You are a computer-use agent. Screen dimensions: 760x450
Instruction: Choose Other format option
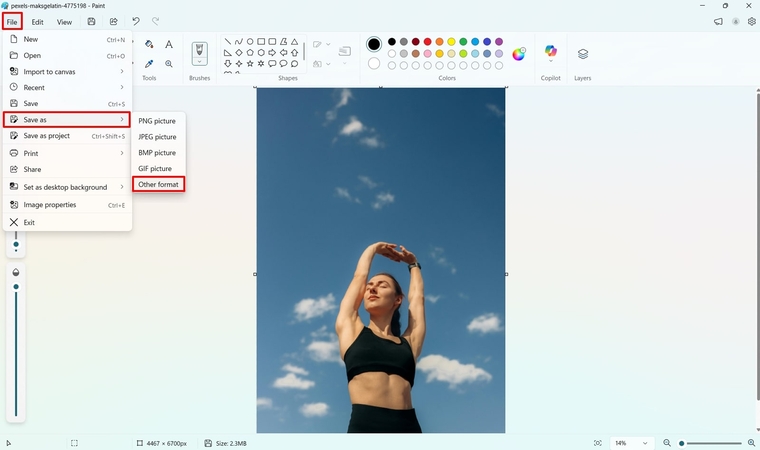[x=158, y=184]
